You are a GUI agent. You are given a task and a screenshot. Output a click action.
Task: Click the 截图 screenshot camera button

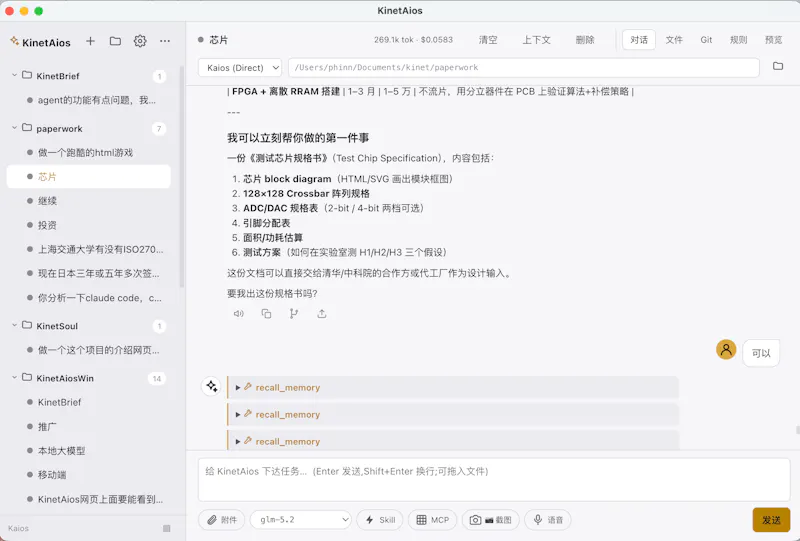pos(490,520)
